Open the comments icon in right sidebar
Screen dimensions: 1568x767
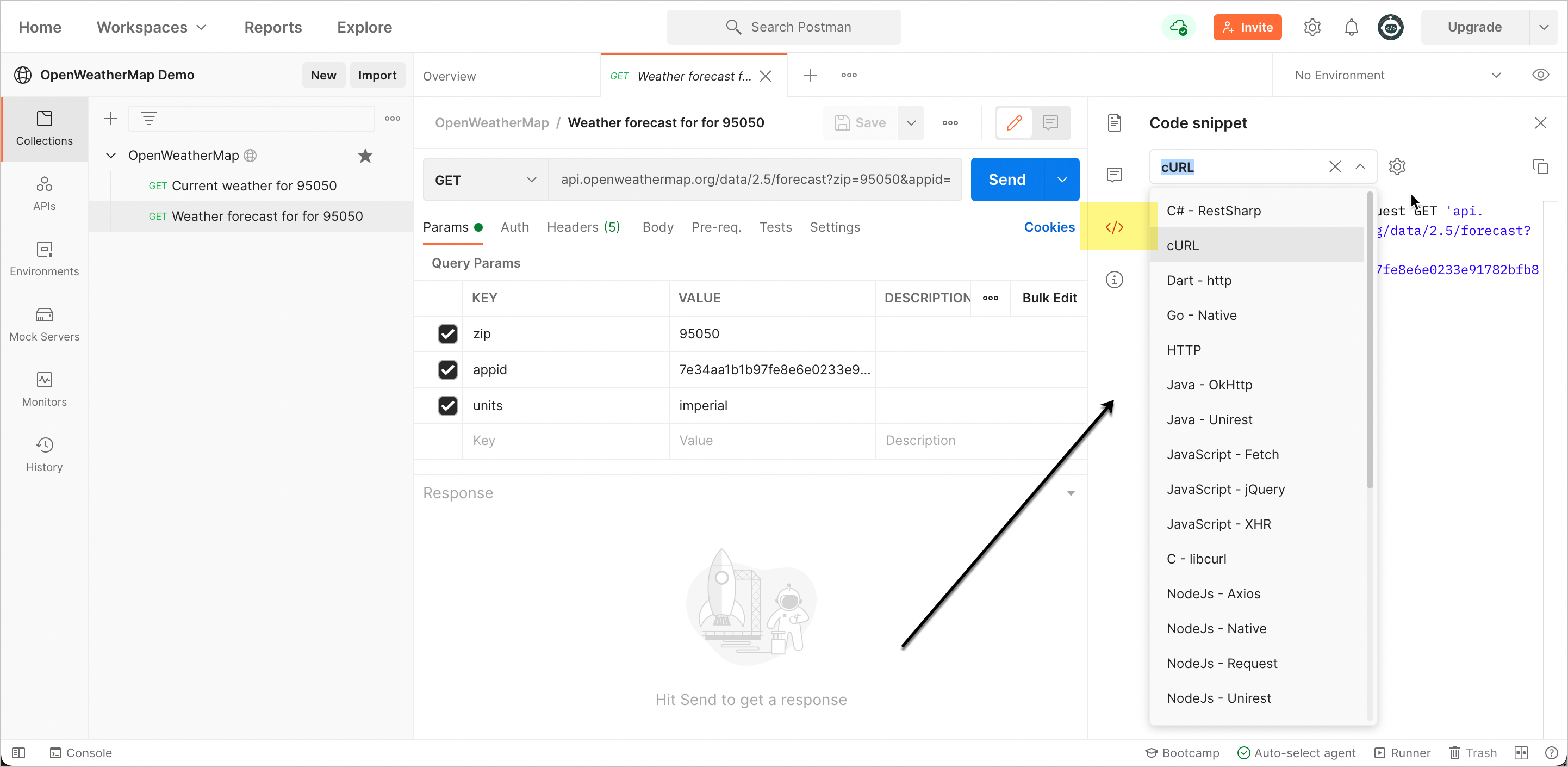[1114, 175]
